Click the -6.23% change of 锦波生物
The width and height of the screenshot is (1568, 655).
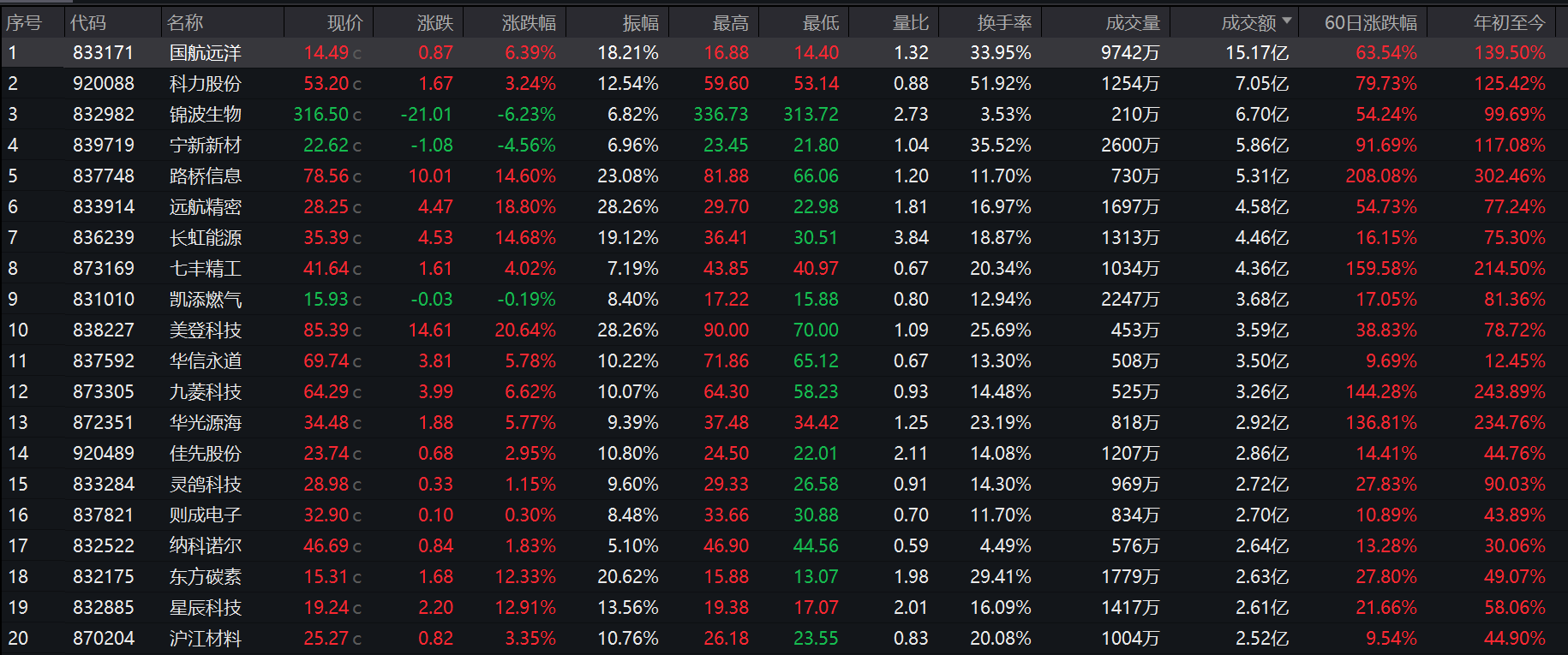point(527,115)
